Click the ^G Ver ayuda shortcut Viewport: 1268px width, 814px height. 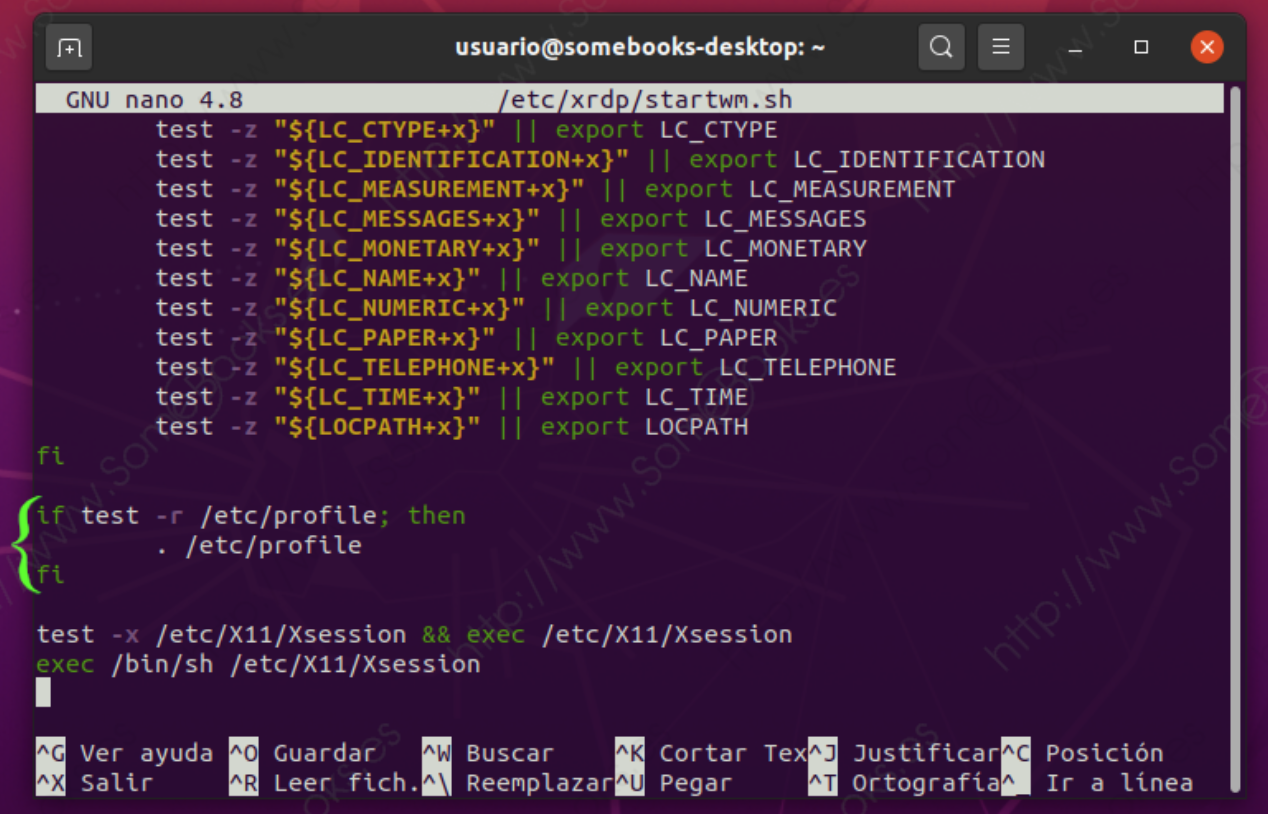125,753
